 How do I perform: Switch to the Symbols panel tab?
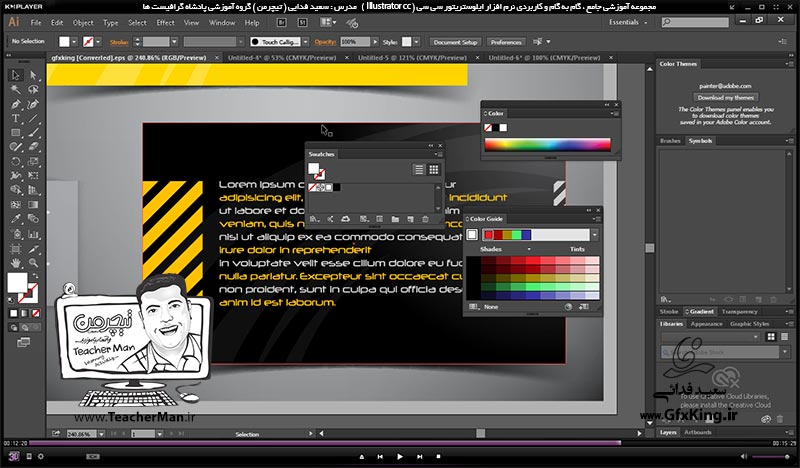click(700, 141)
